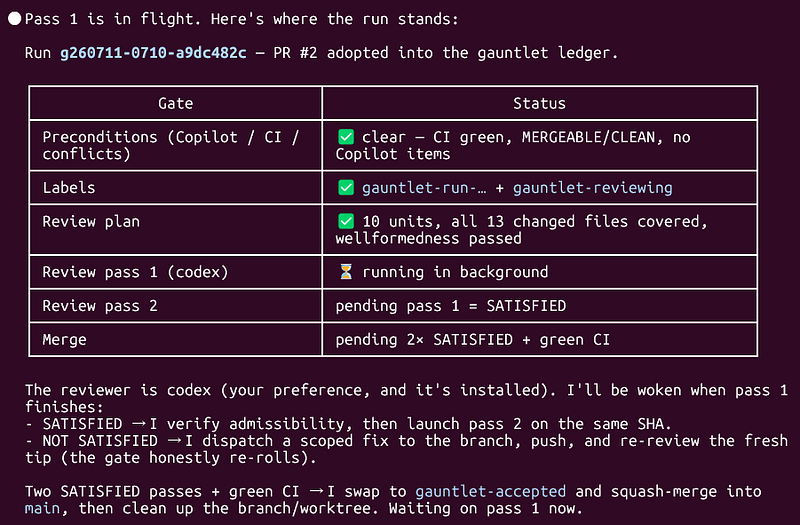Select the Status column header

(x=539, y=103)
